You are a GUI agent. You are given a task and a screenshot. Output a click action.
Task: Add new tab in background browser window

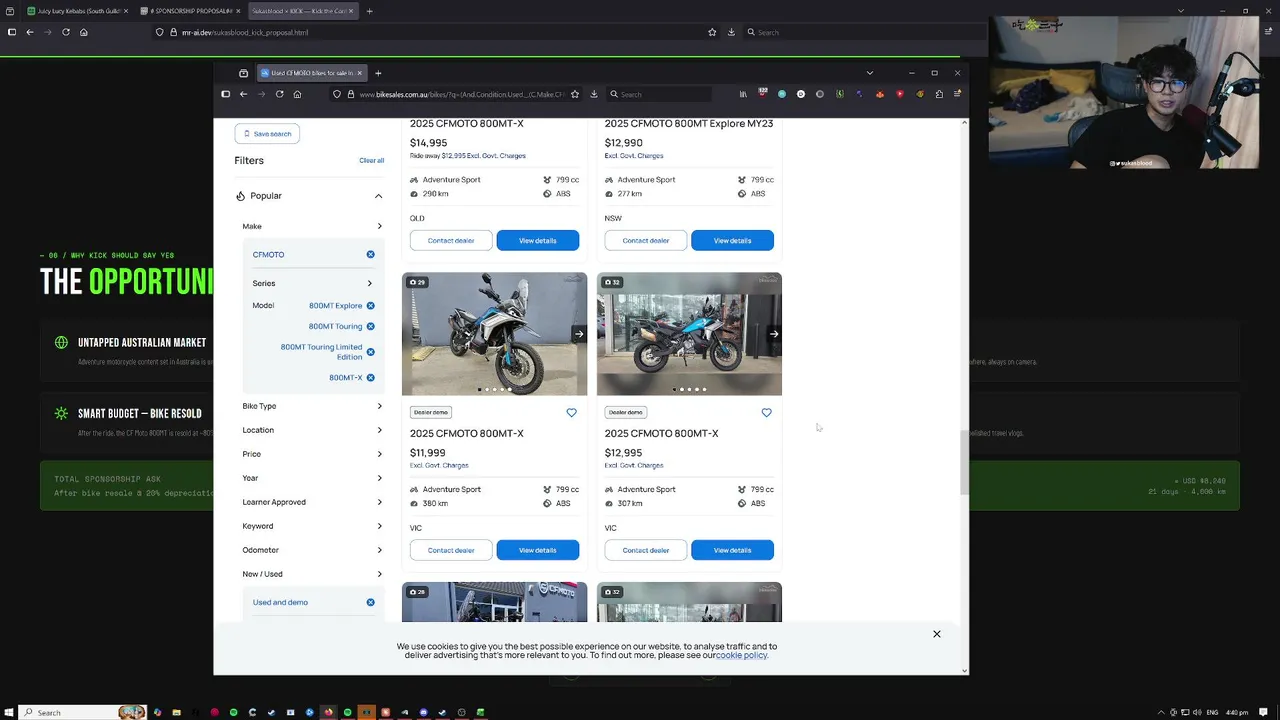(369, 11)
